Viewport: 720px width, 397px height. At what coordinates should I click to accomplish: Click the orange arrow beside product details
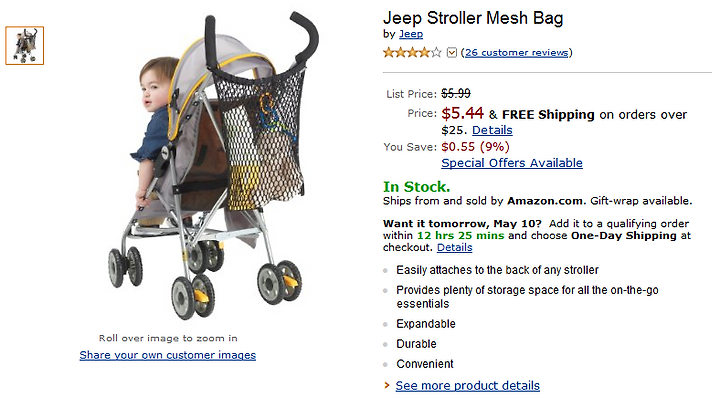(387, 386)
